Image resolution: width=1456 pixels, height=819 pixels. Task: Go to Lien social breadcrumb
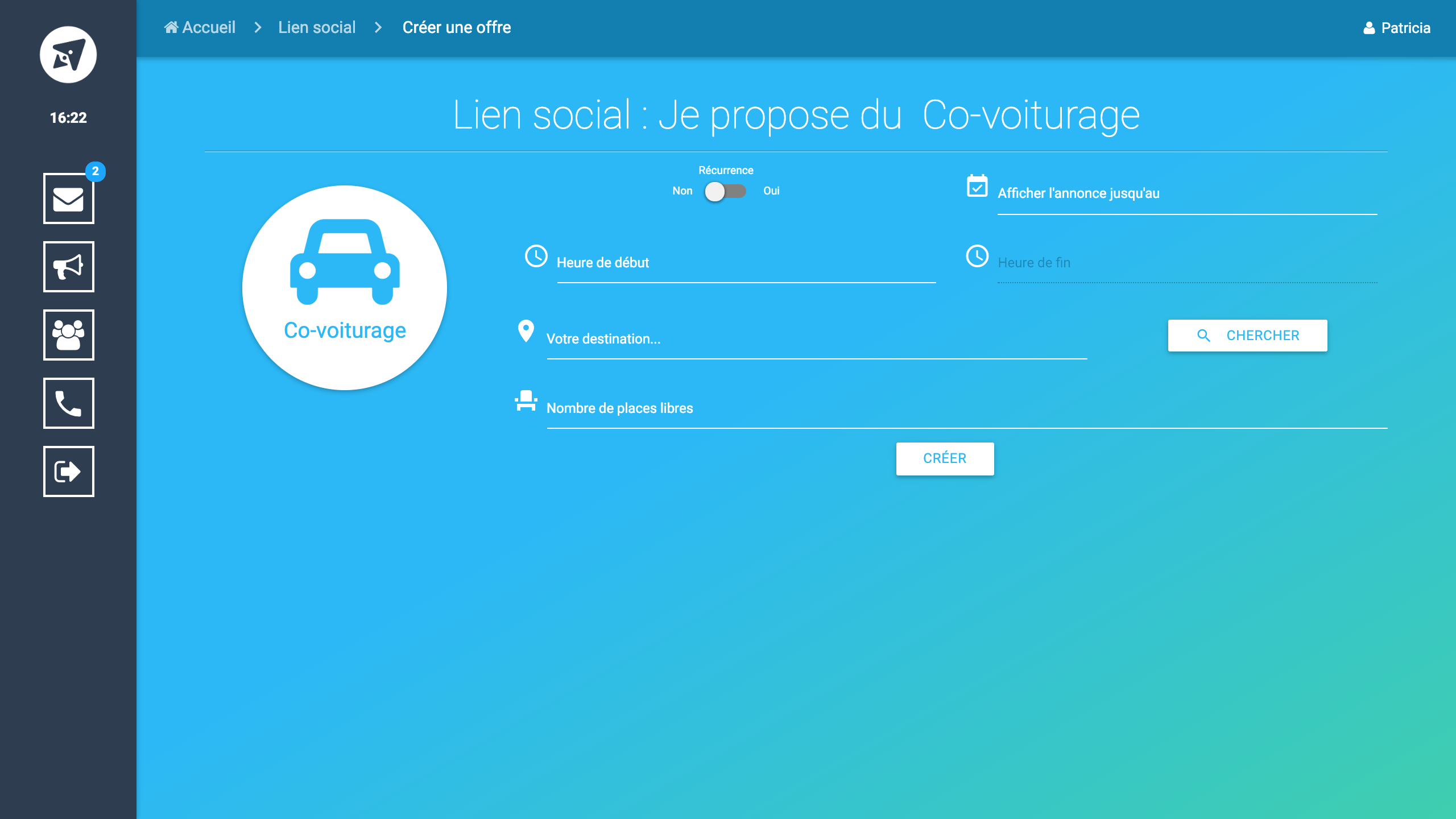(x=317, y=27)
